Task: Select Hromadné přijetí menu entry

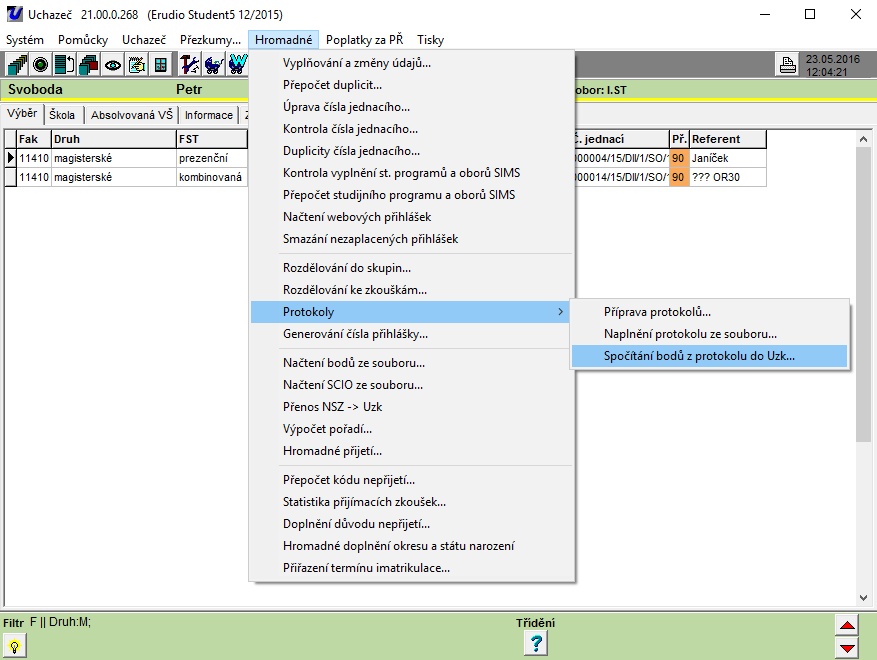Action: click(x=332, y=451)
